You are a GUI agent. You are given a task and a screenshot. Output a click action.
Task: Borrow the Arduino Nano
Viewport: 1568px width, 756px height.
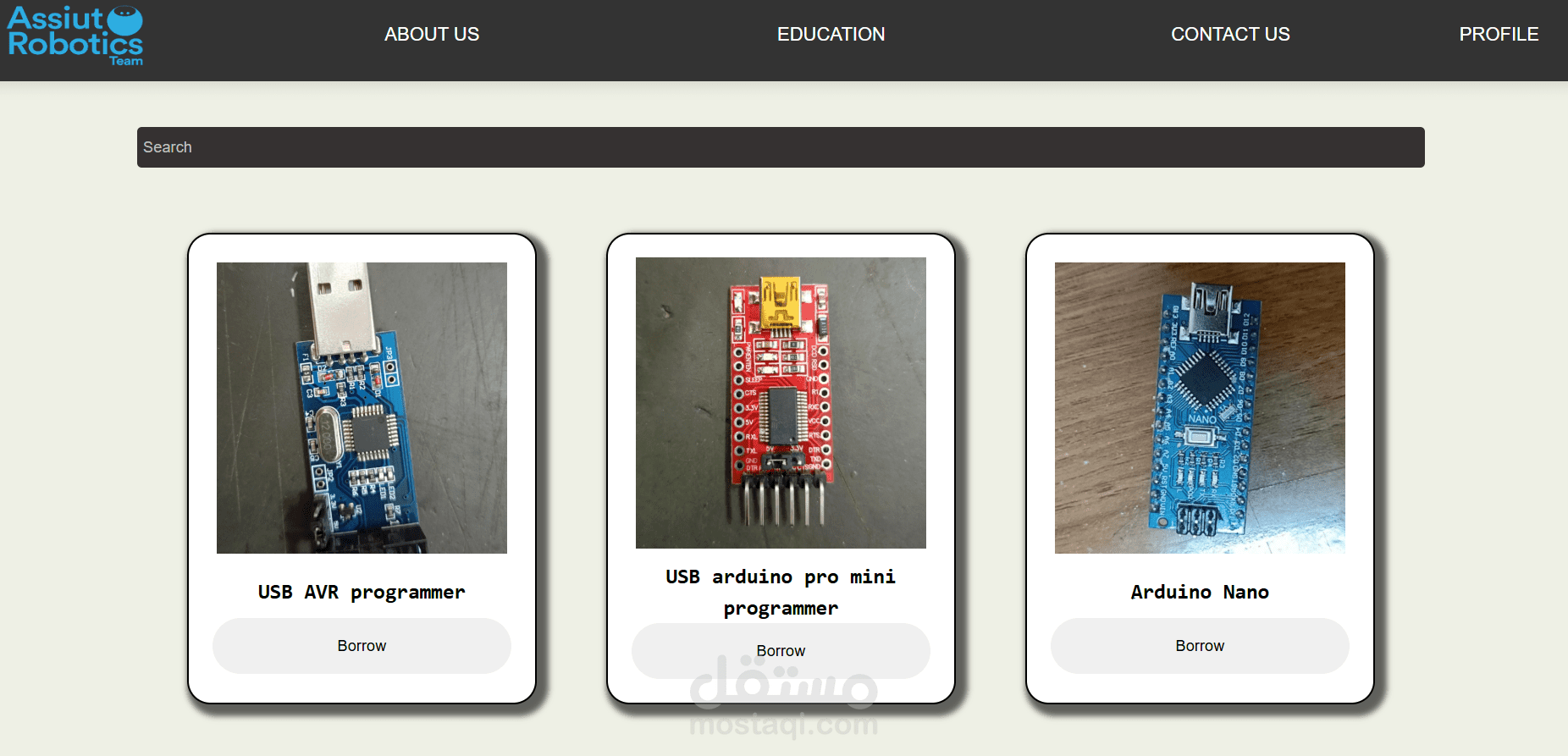1200,646
